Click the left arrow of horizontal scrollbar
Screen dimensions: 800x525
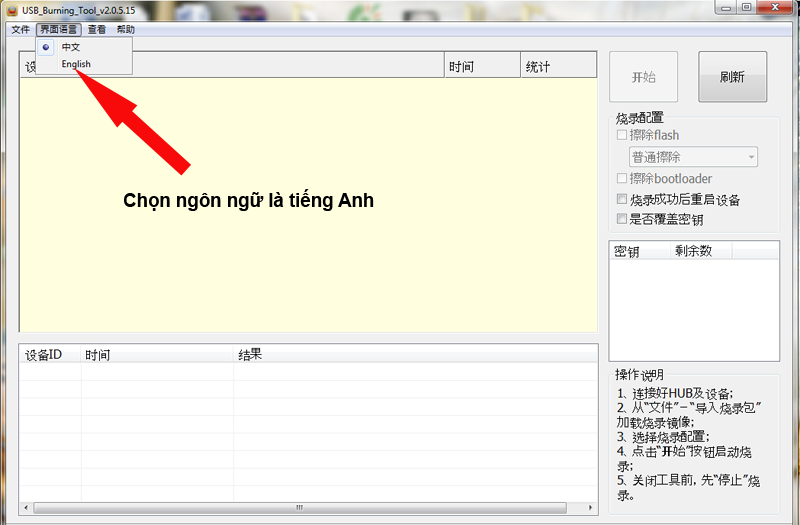26,507
